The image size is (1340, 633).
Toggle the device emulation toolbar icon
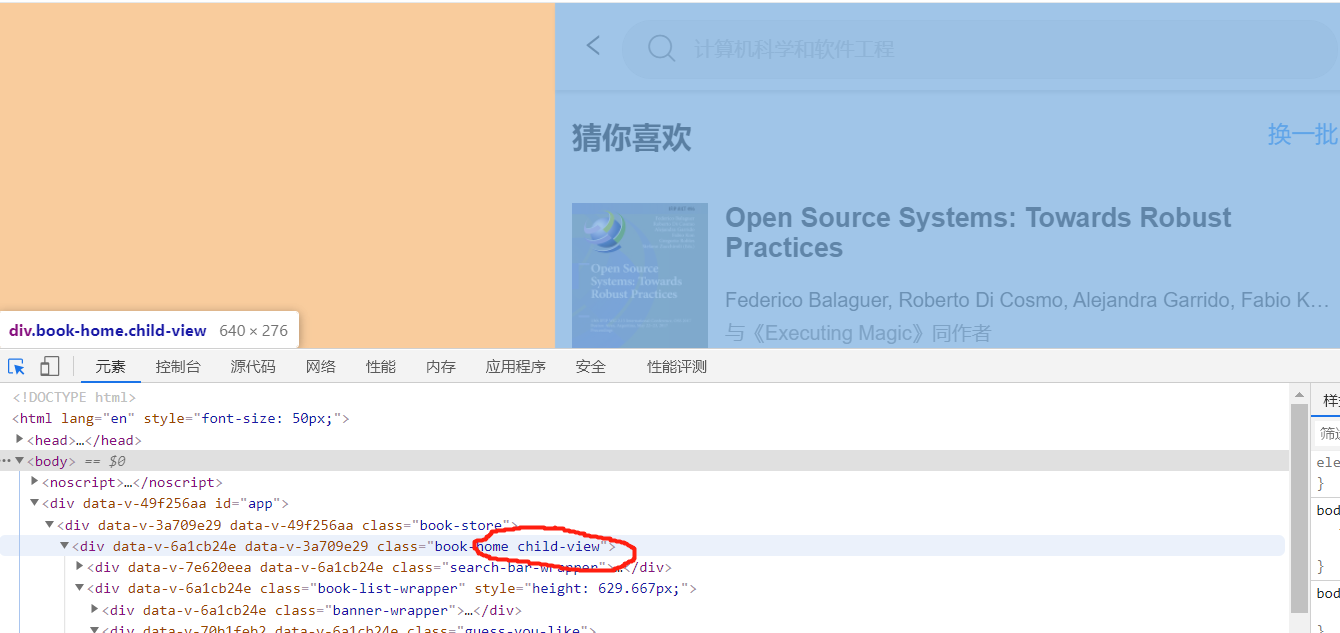click(49, 366)
